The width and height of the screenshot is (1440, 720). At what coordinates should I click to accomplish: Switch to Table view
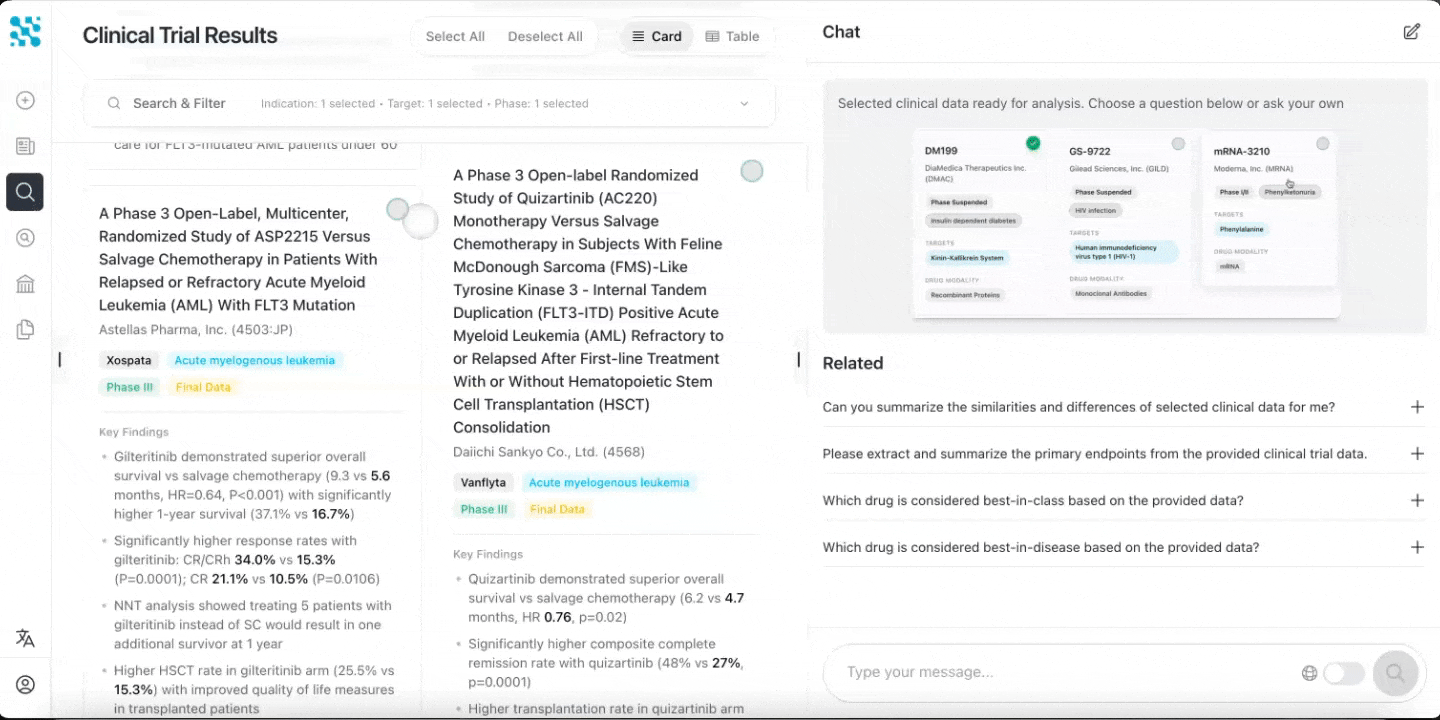tap(732, 36)
